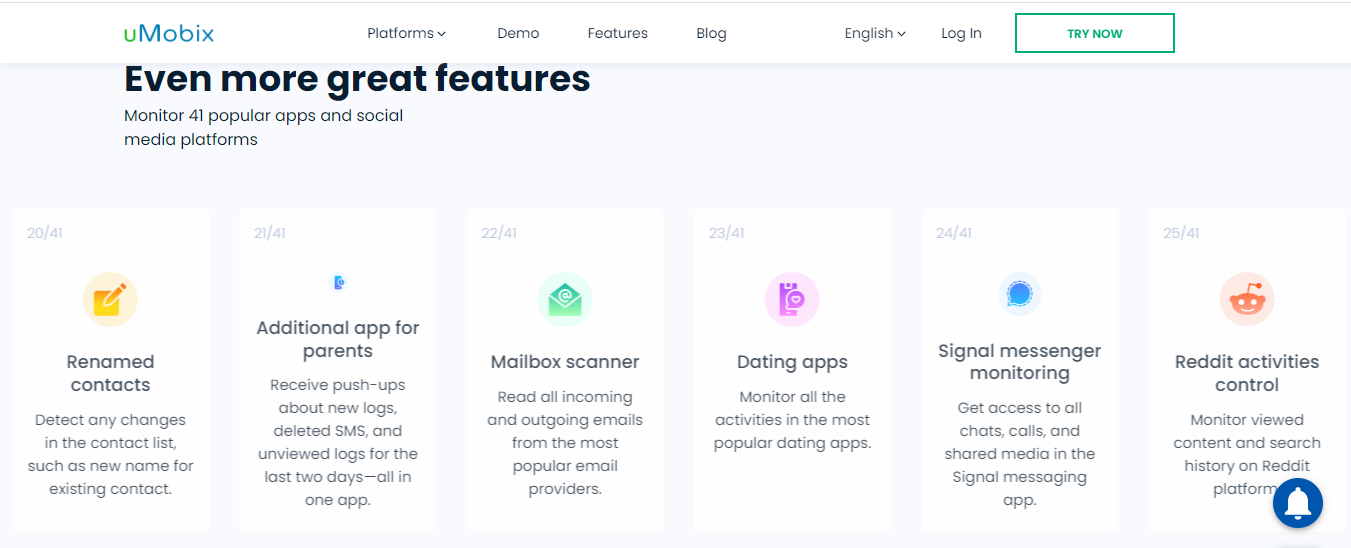Click the Dating apps card heading
This screenshot has height=548, width=1351.
point(792,362)
